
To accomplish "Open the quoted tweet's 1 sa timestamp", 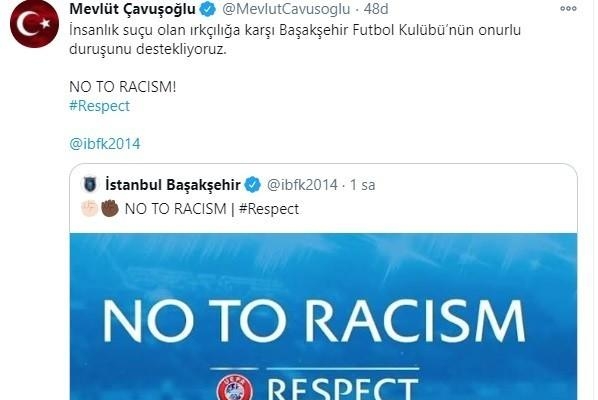I will point(363,185).
